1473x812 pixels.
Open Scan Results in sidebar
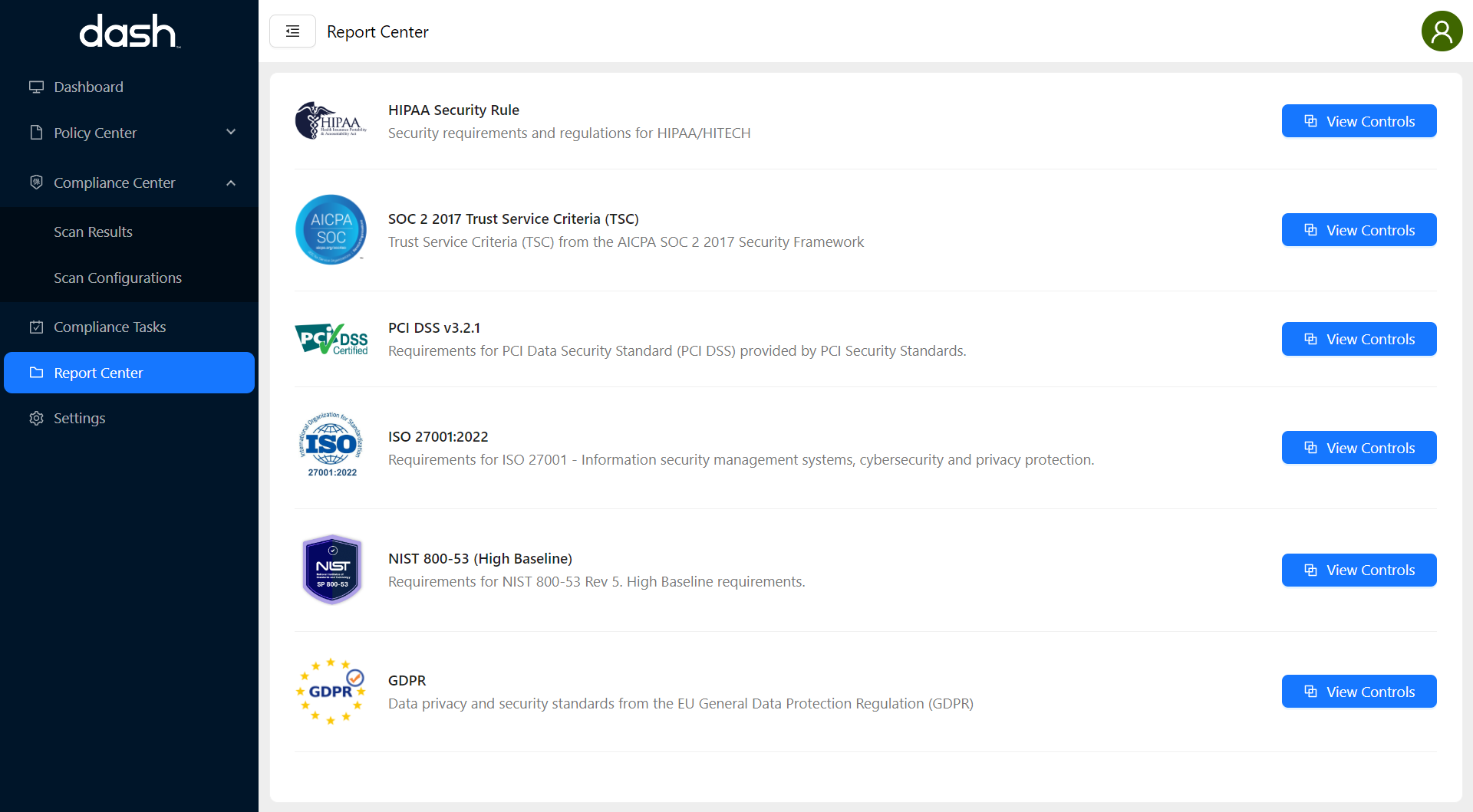(x=93, y=232)
